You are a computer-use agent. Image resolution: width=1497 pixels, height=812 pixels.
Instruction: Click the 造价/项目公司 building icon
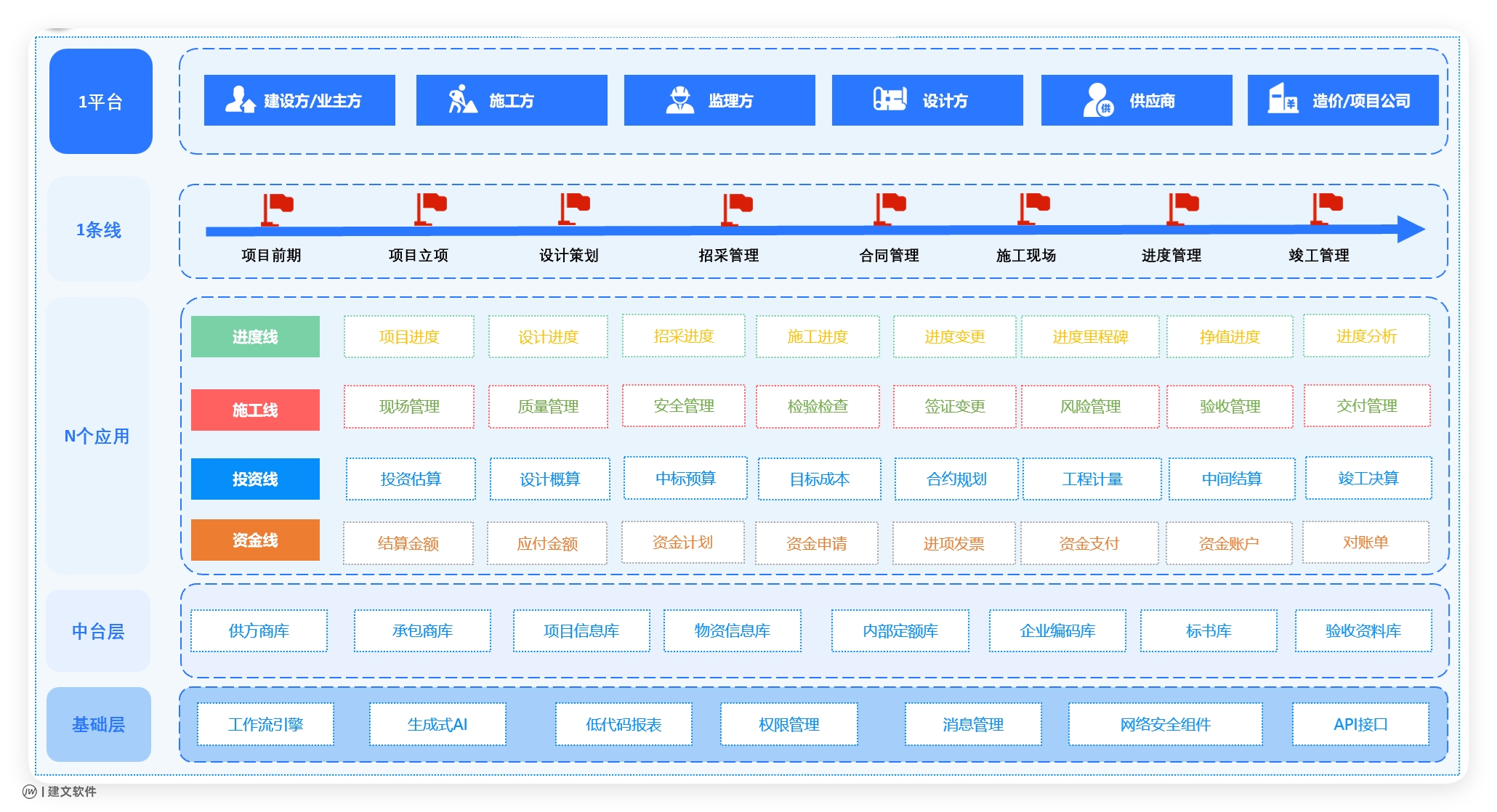click(x=1283, y=99)
